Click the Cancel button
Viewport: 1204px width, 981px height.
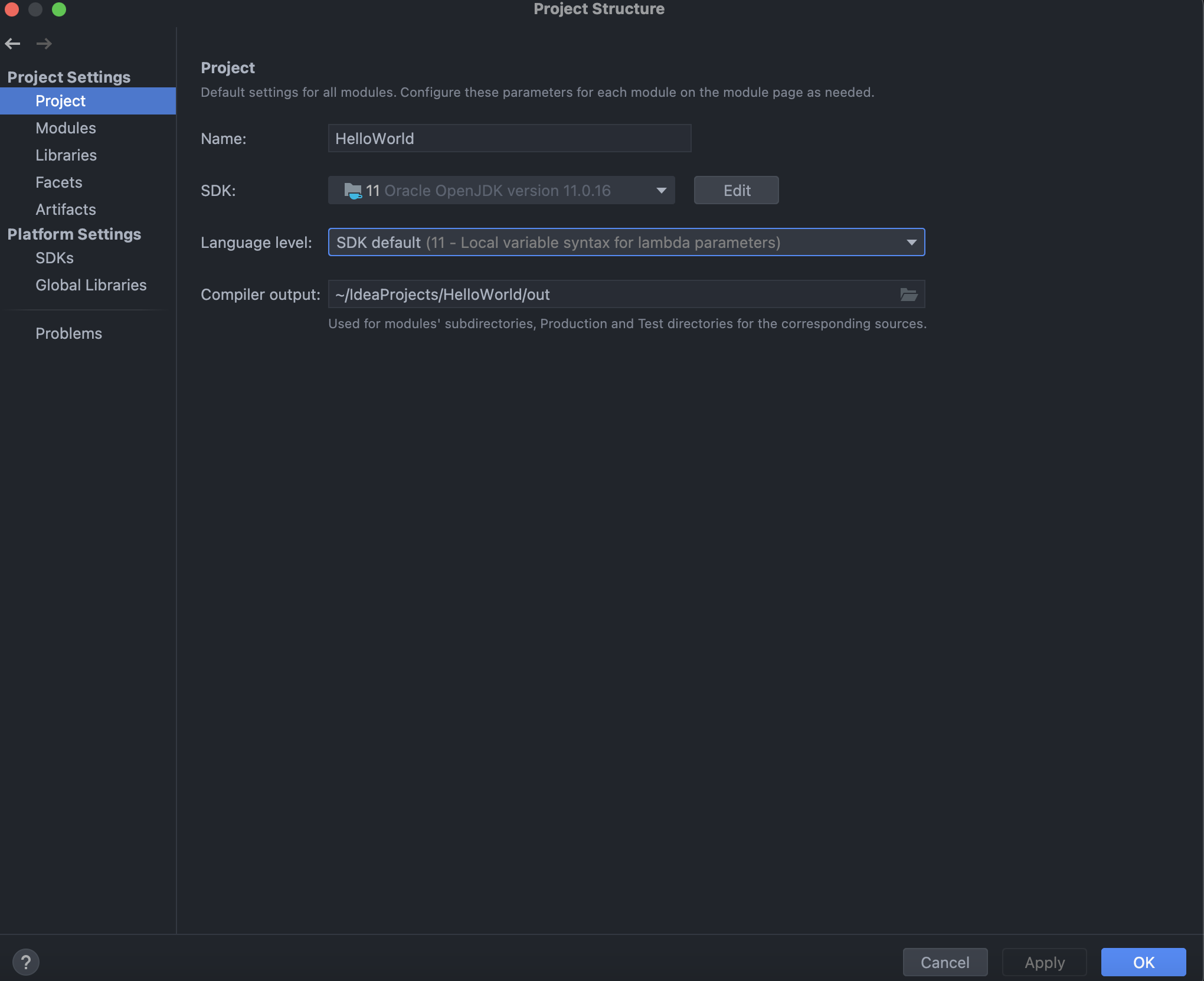click(x=945, y=962)
